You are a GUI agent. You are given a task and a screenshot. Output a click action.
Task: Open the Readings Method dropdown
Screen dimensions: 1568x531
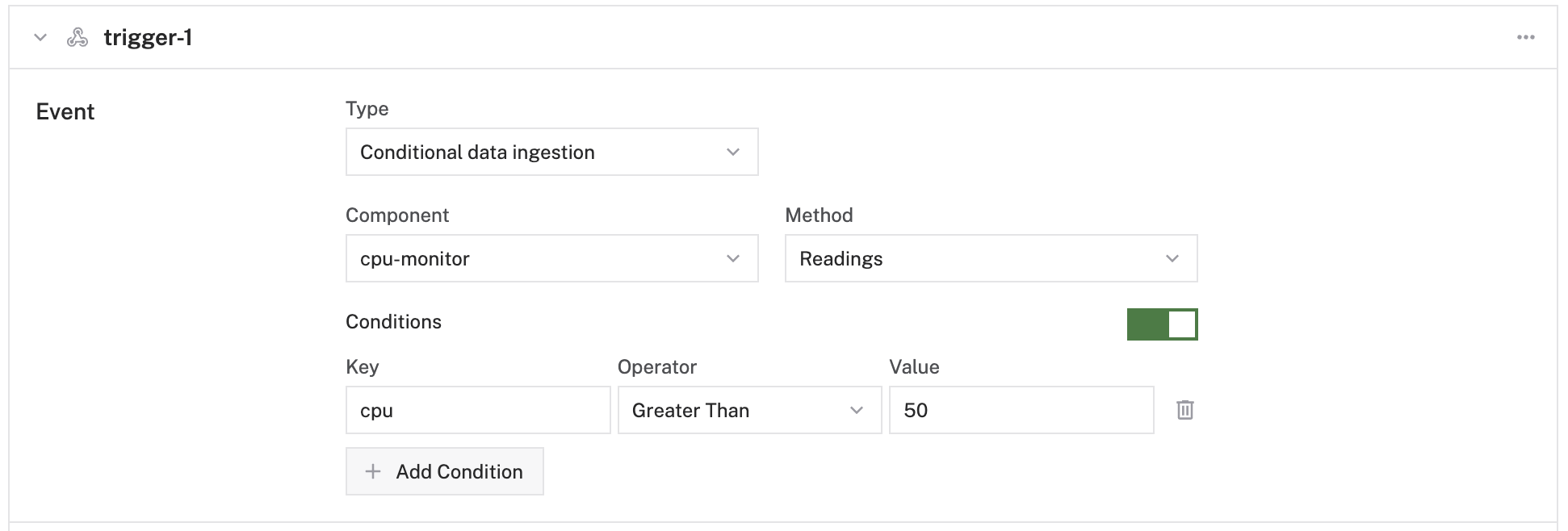click(x=991, y=258)
